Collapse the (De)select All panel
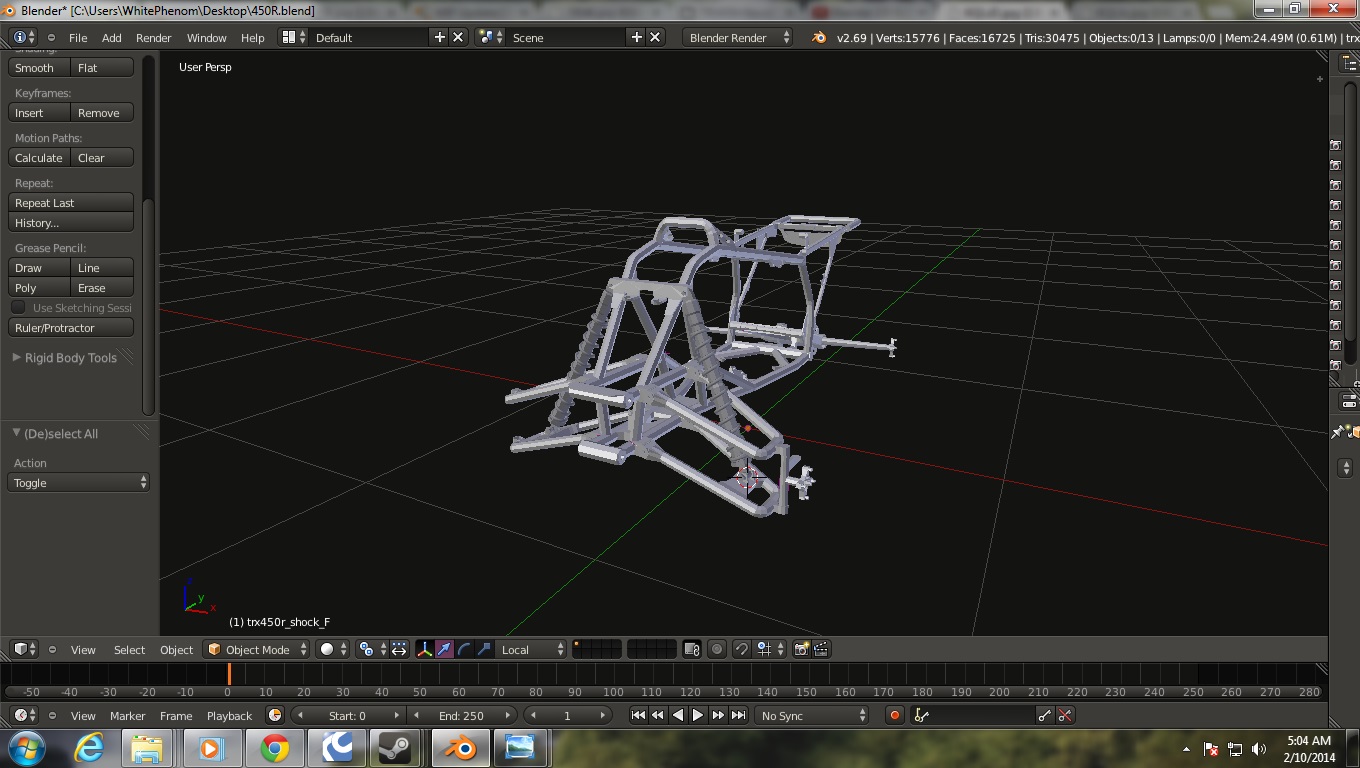 click(16, 433)
